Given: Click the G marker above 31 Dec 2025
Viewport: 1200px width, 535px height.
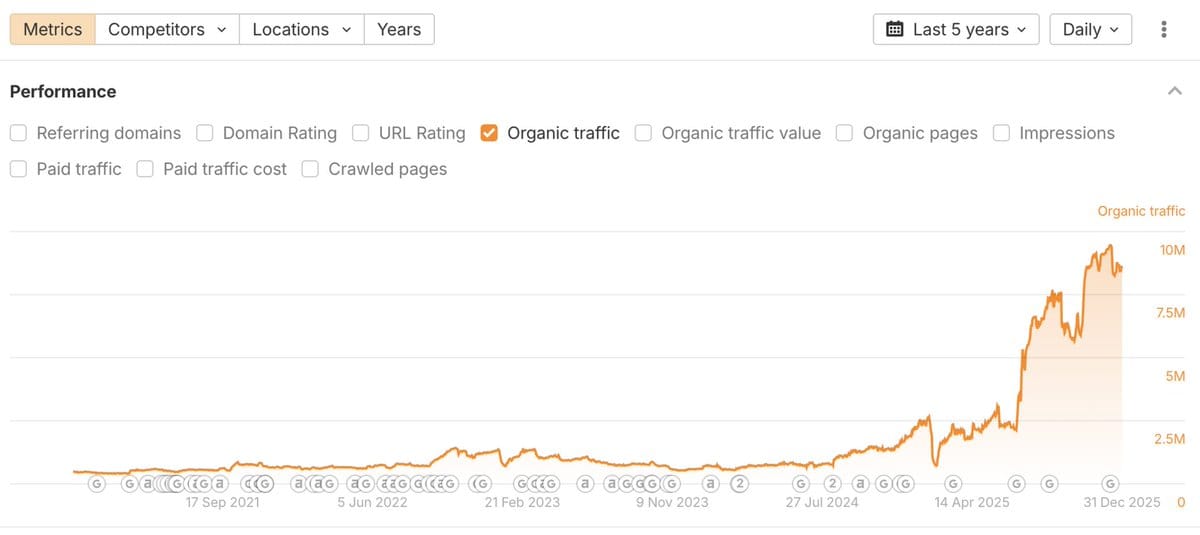Looking at the screenshot, I should coord(1109,484).
